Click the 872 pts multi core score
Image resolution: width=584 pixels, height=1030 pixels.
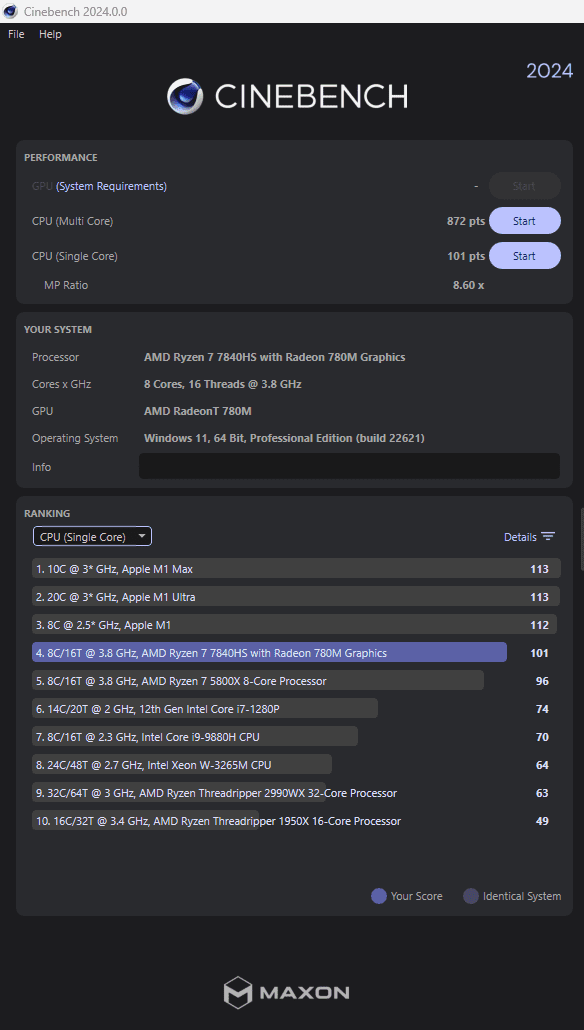(x=466, y=221)
